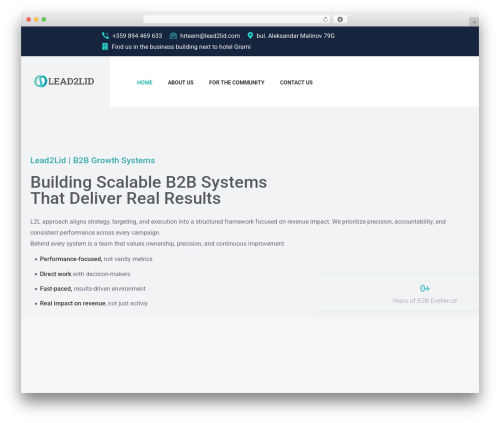Image resolution: width=500 pixels, height=423 pixels.
Task: Click the bul. Aleksandar Malinov address
Action: (x=295, y=36)
